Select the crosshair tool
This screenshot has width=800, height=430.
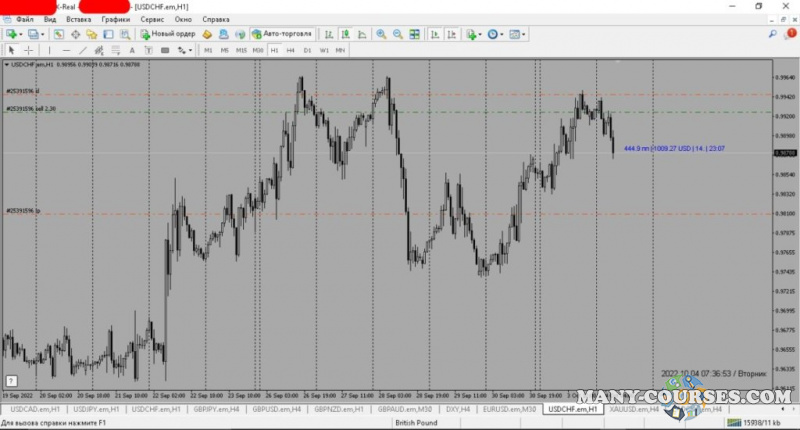[x=29, y=50]
